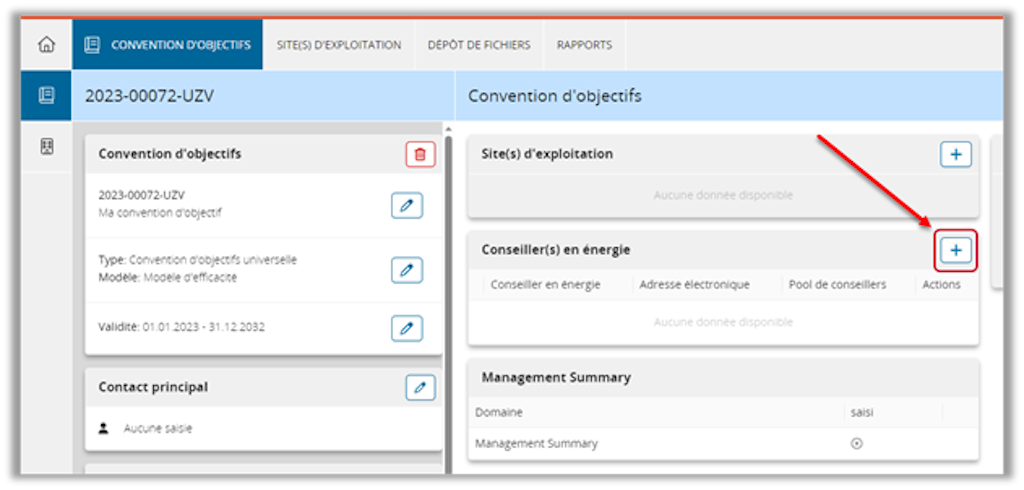1024x490 pixels.
Task: Sort by Pool de conseillers column
Action: [837, 285]
